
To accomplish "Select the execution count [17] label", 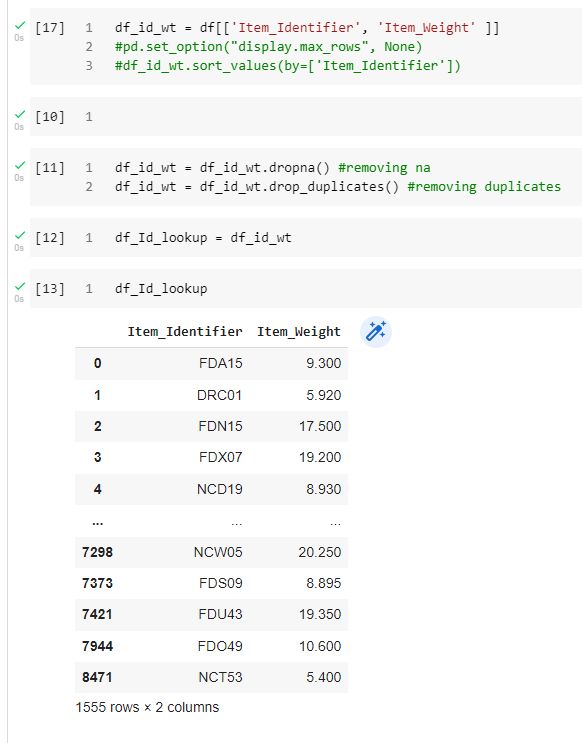I will [x=50, y=27].
